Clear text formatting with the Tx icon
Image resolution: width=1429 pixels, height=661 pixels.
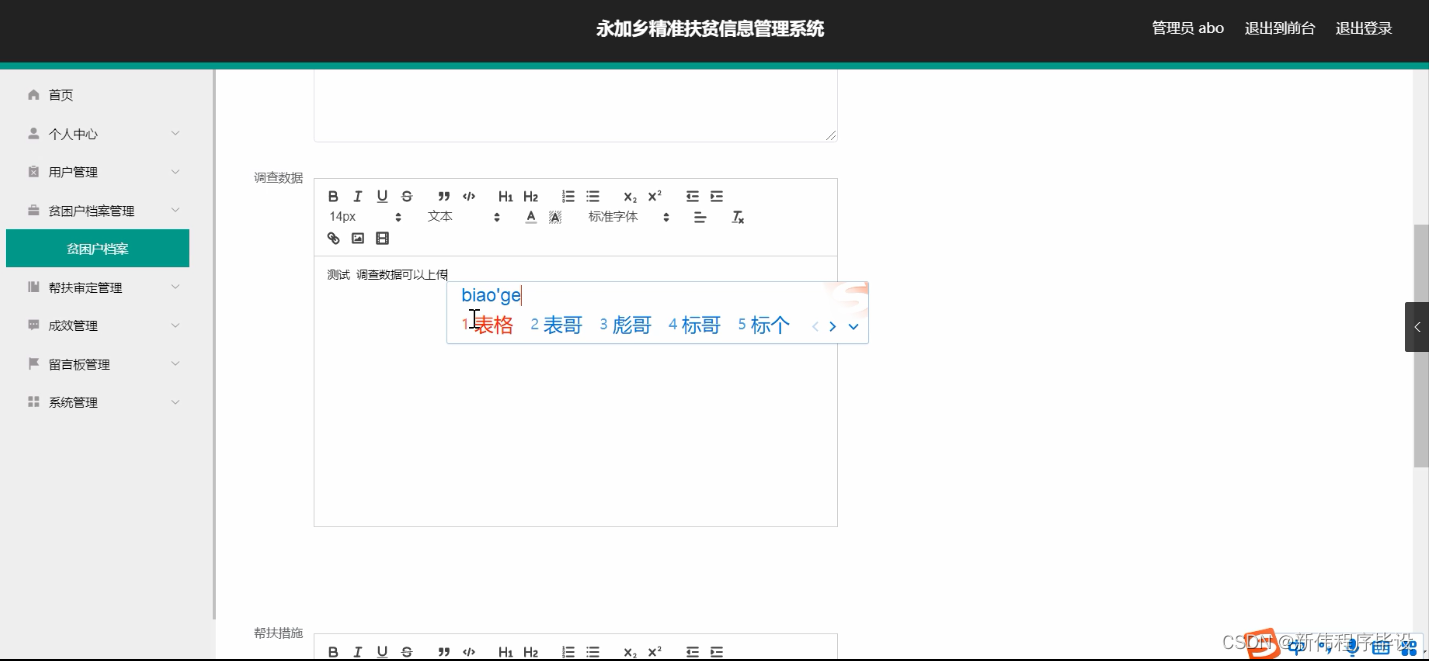click(x=738, y=217)
